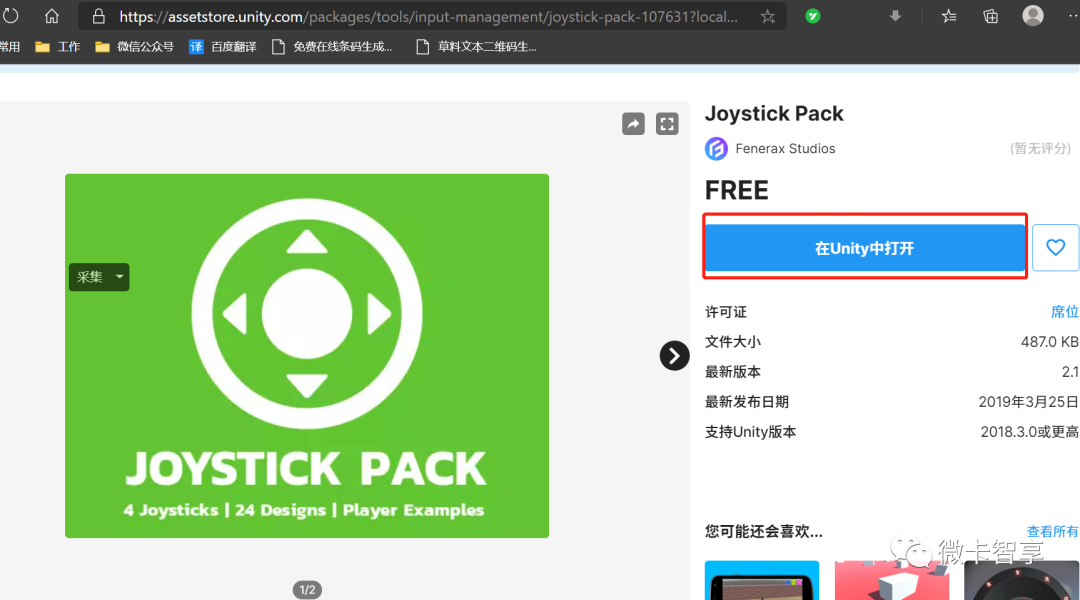
Task: Open fullscreen preview via the expand icon
Action: coord(667,123)
